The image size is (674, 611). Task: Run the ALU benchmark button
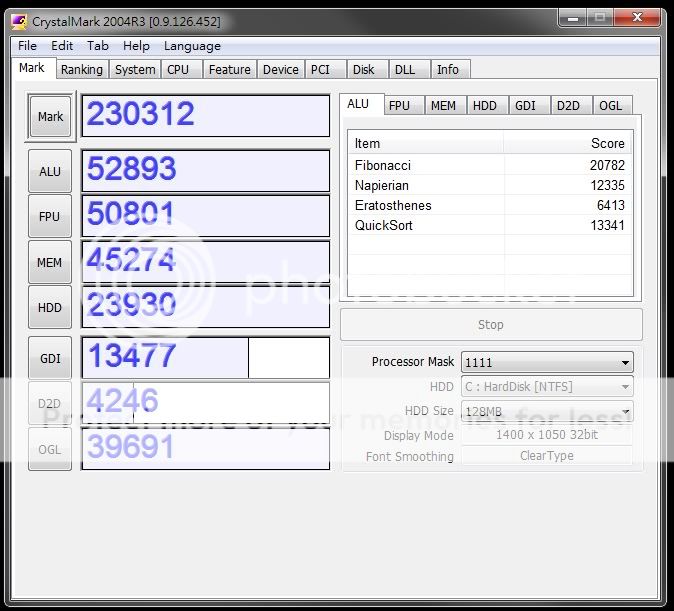(50, 171)
